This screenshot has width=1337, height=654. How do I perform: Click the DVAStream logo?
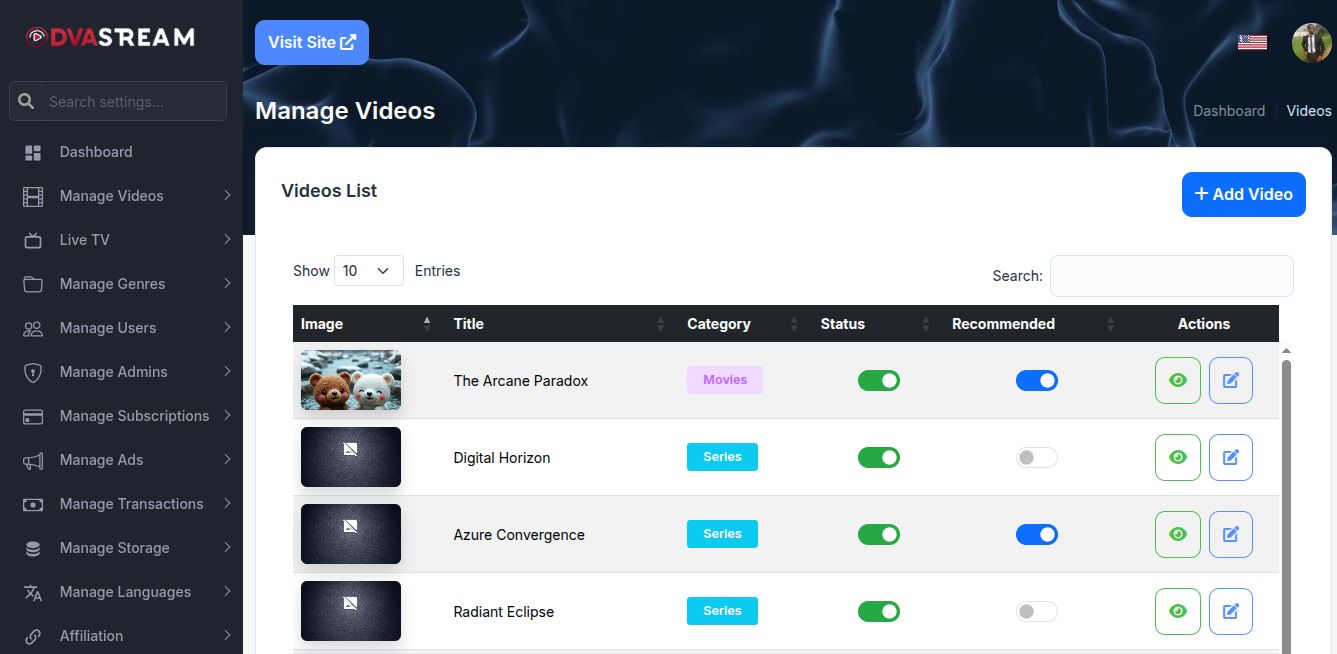pyautogui.click(x=110, y=37)
